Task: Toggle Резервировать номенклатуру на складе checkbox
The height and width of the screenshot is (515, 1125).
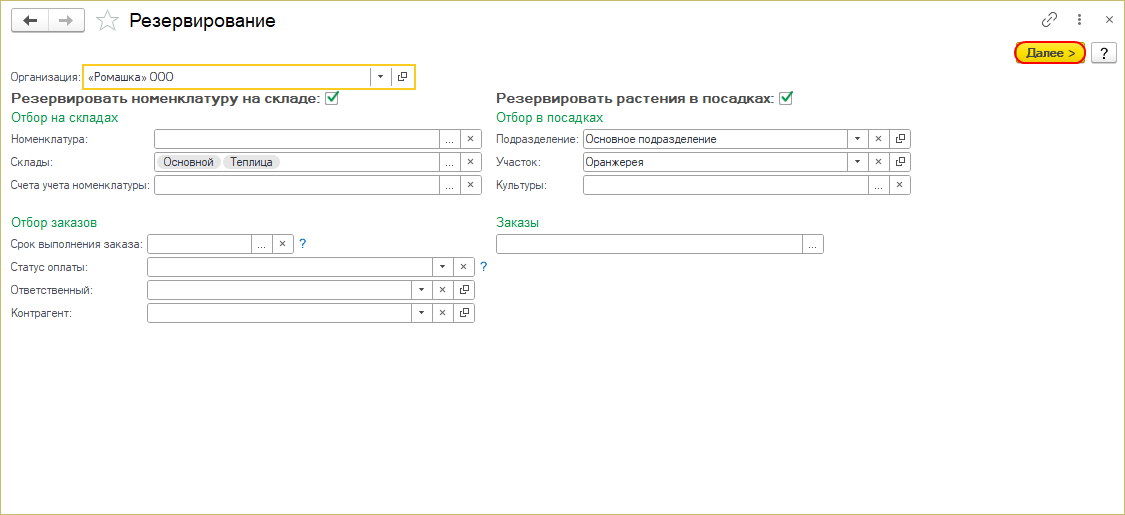Action: [x=331, y=98]
